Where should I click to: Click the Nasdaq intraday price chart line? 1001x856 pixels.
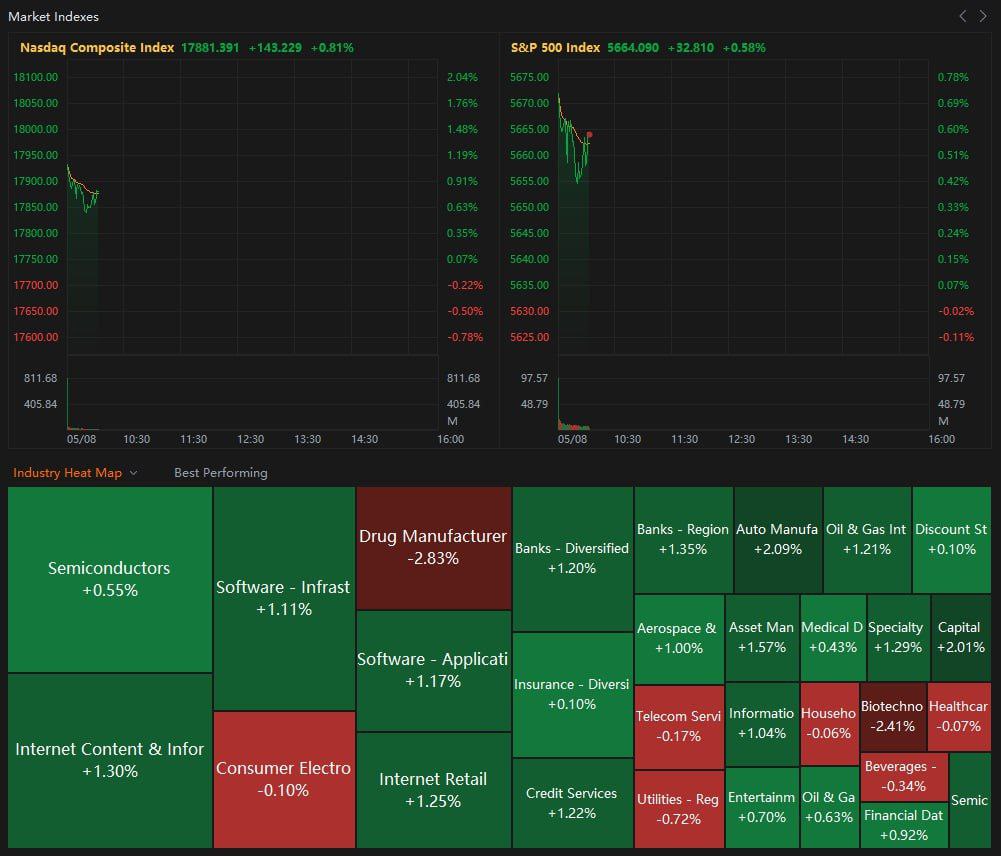83,190
